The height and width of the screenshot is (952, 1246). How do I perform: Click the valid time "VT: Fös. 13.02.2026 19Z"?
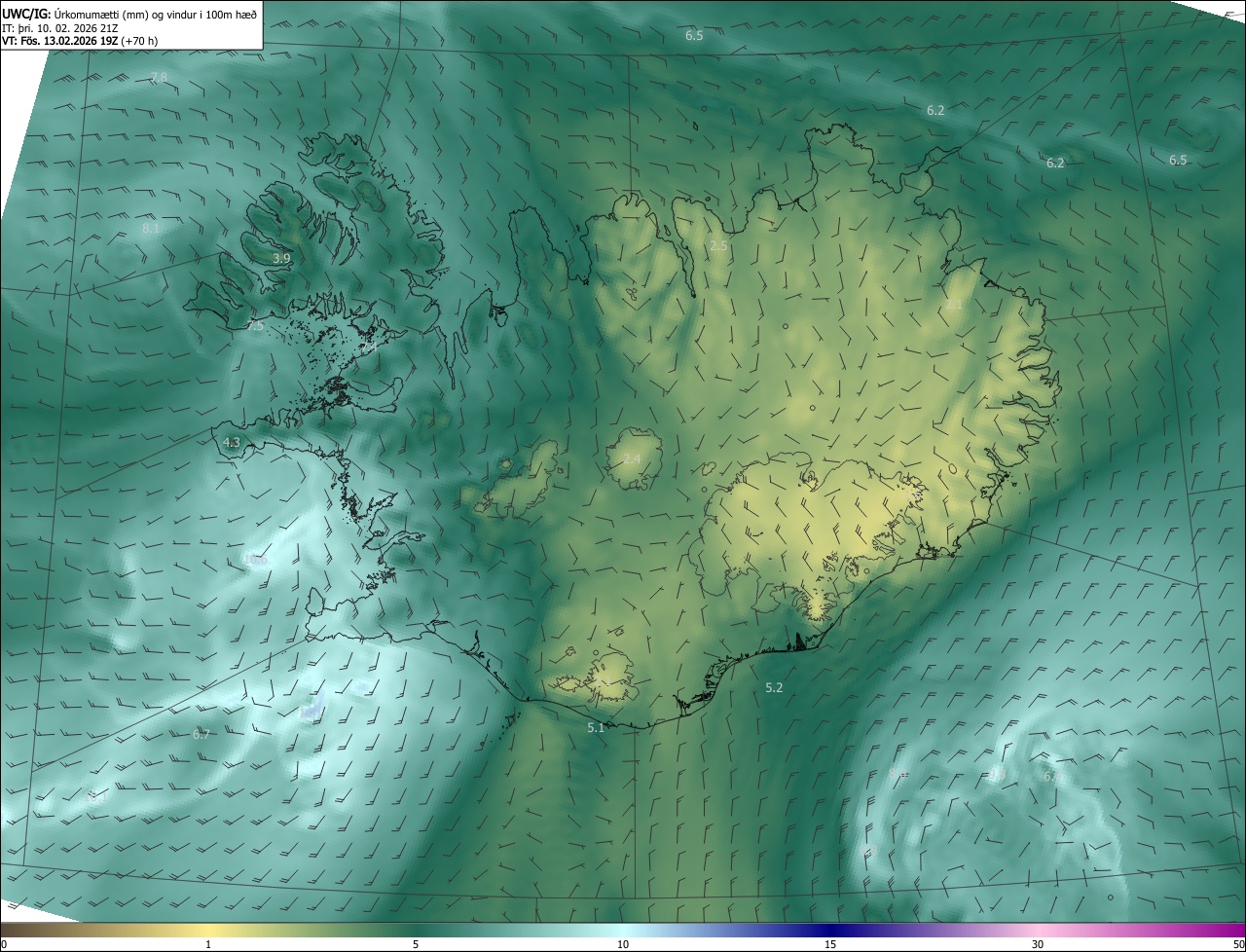[x=60, y=41]
